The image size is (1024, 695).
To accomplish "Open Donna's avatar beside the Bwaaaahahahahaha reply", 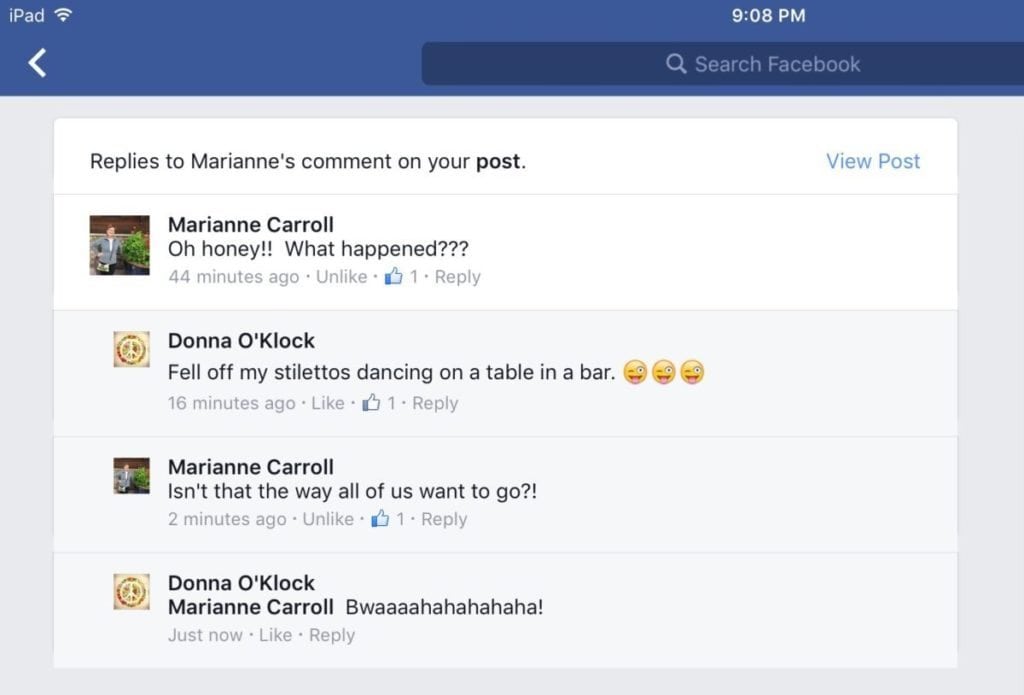I will tap(131, 592).
